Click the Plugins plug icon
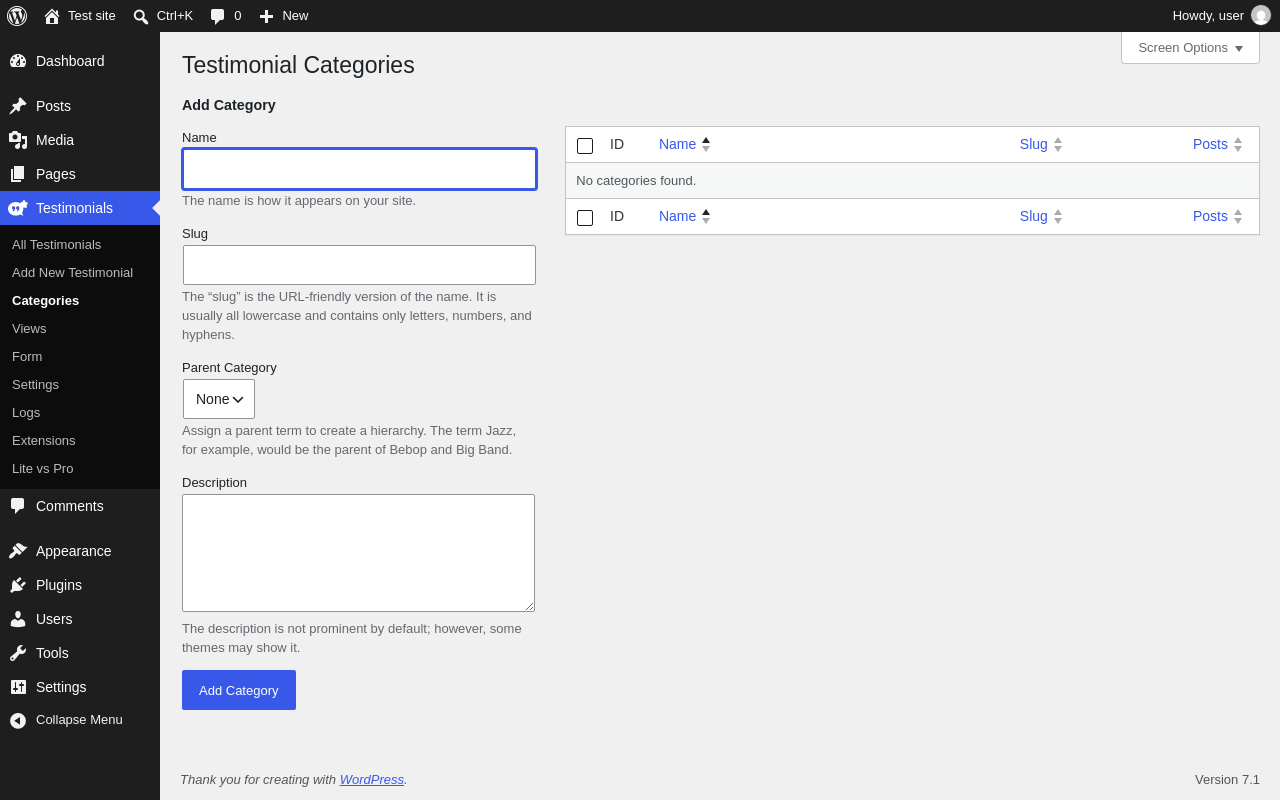Screen dimensions: 1280x800 pyautogui.click(x=18, y=585)
